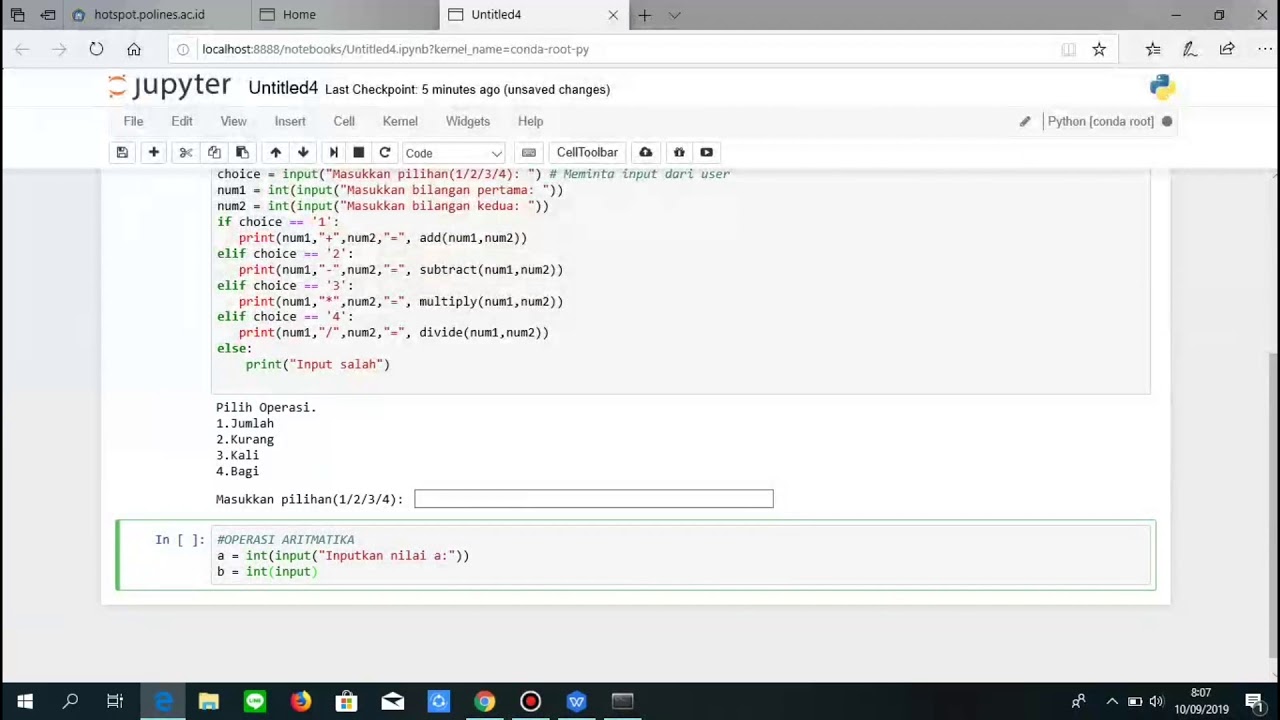
Task: Click the video play icon in the toolbar
Action: coord(707,153)
